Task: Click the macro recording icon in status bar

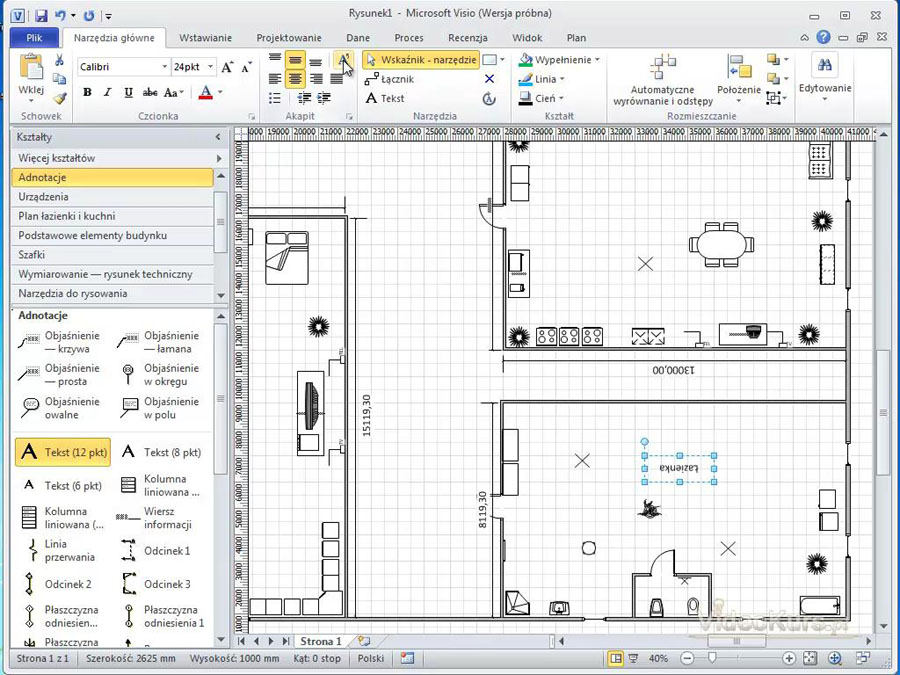Action: [408, 658]
